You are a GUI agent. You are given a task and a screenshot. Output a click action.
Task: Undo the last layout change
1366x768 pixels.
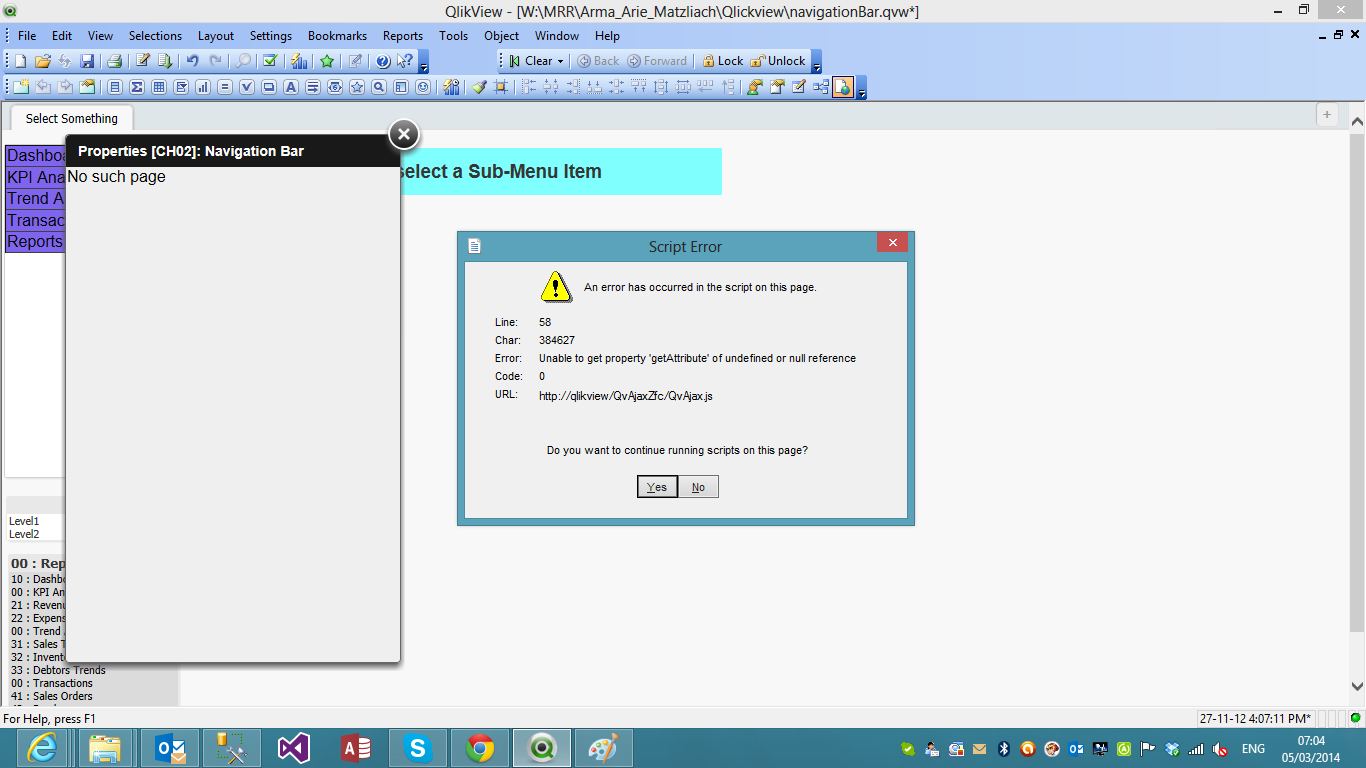tap(192, 61)
